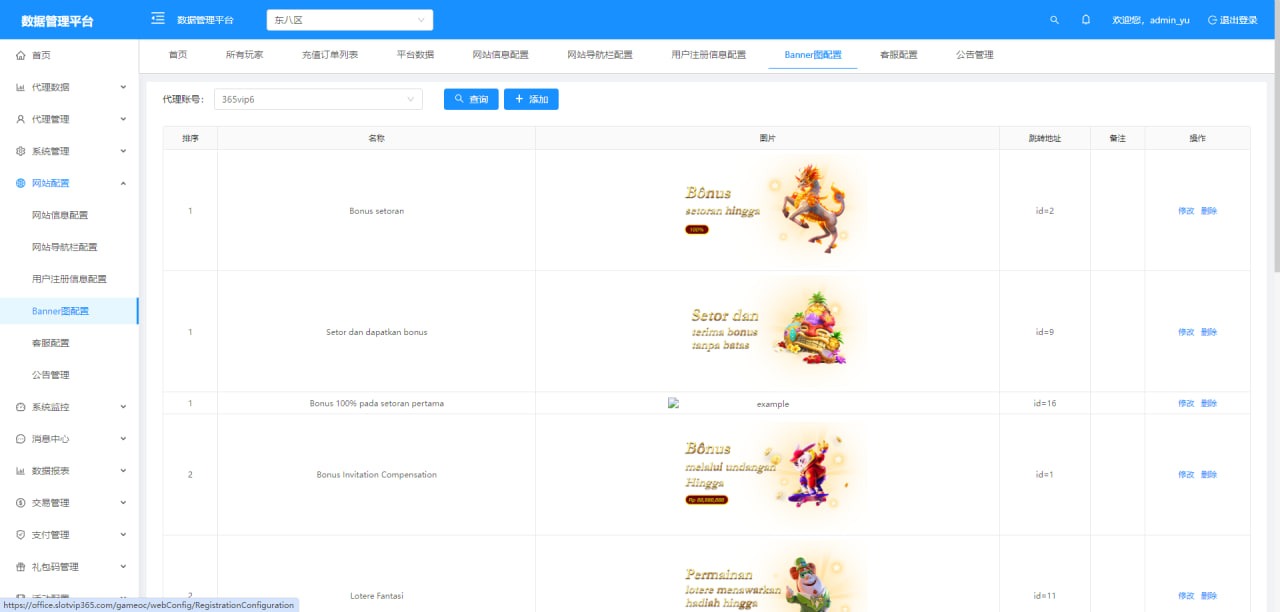Click 修改 for Bonus 100% pada setoran pertama
Viewport: 1280px width, 612px height.
(x=1186, y=403)
